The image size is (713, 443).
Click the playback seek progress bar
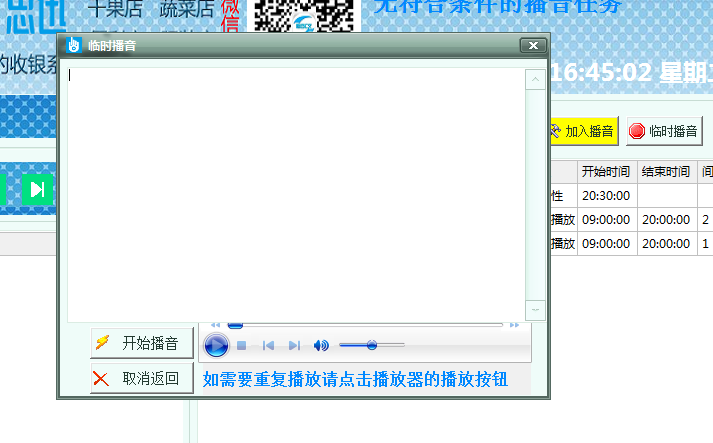[x=365, y=325]
